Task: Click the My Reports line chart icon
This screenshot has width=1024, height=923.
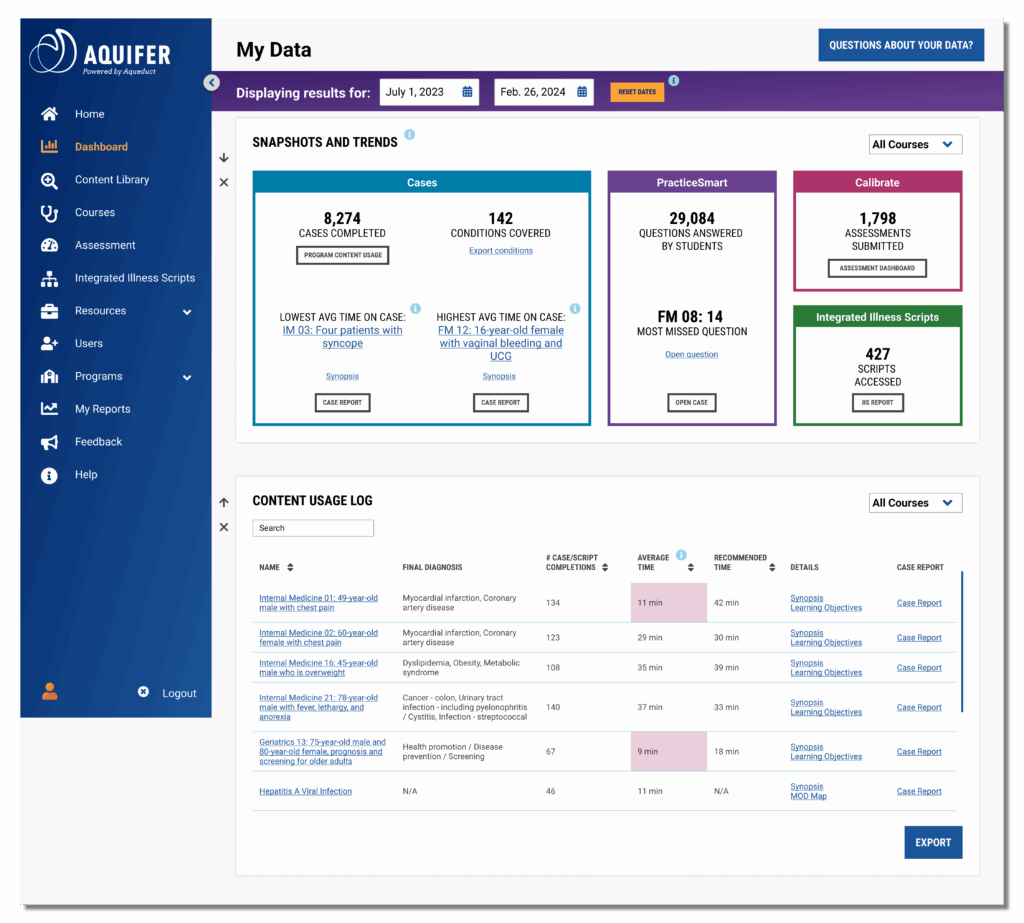Action: tap(49, 409)
